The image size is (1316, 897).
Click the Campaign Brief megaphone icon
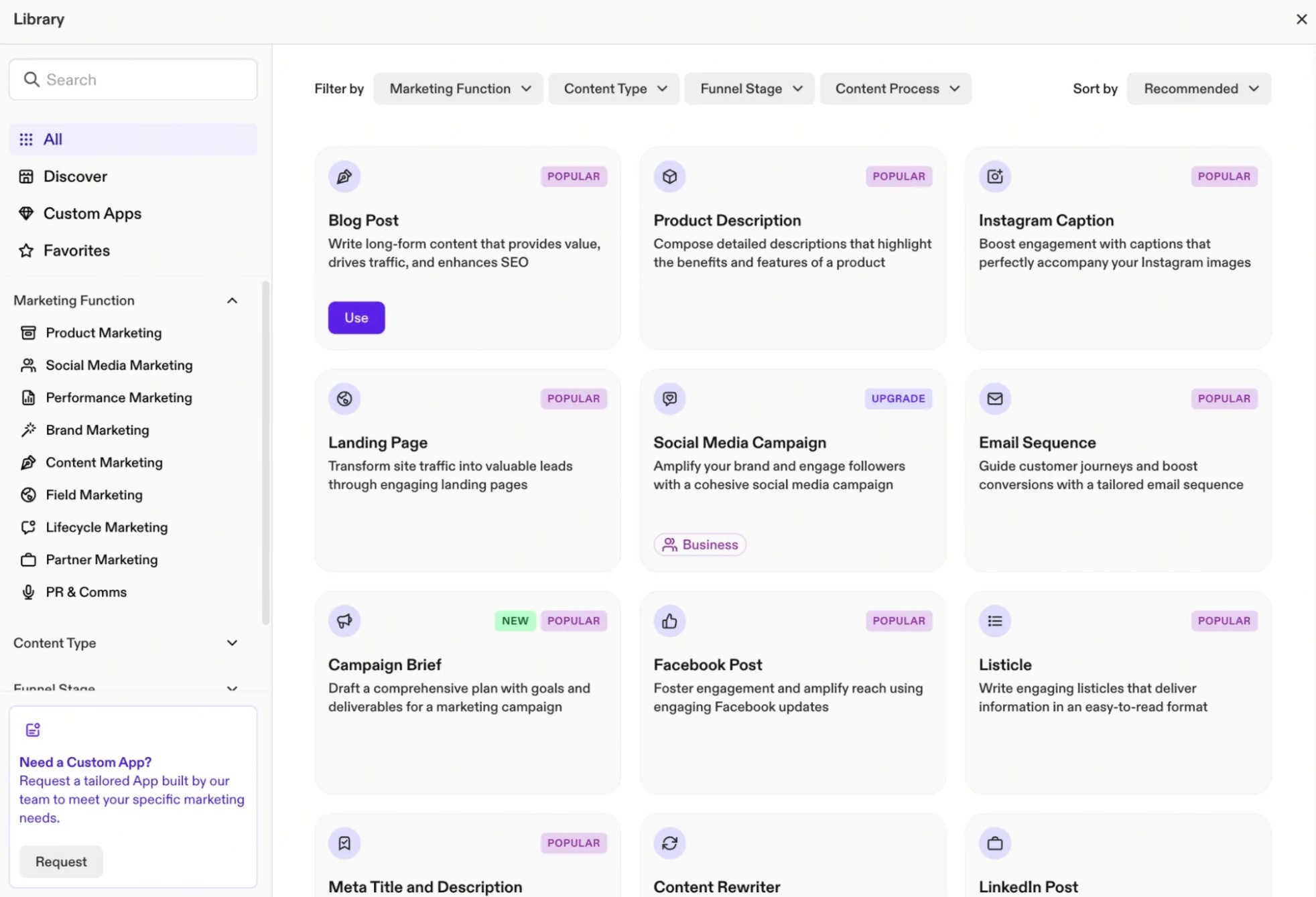pyautogui.click(x=344, y=621)
